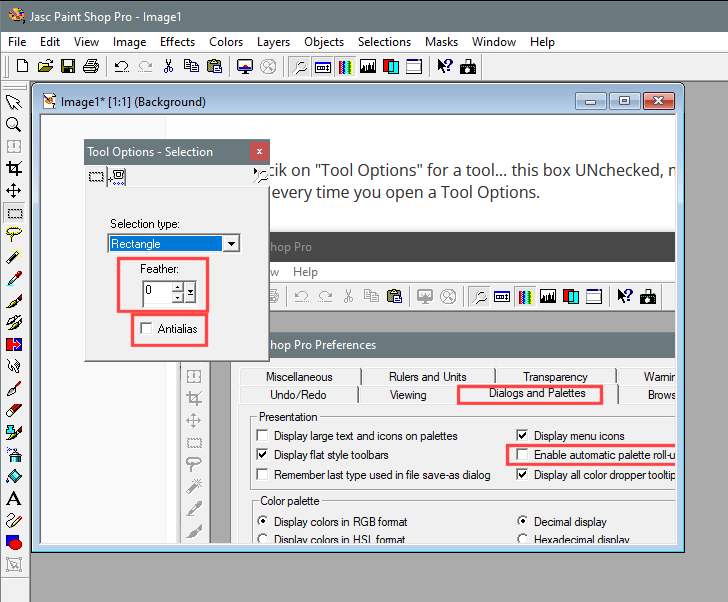The height and width of the screenshot is (602, 728).
Task: Select the rectangular Selection tool
Action: click(14, 213)
